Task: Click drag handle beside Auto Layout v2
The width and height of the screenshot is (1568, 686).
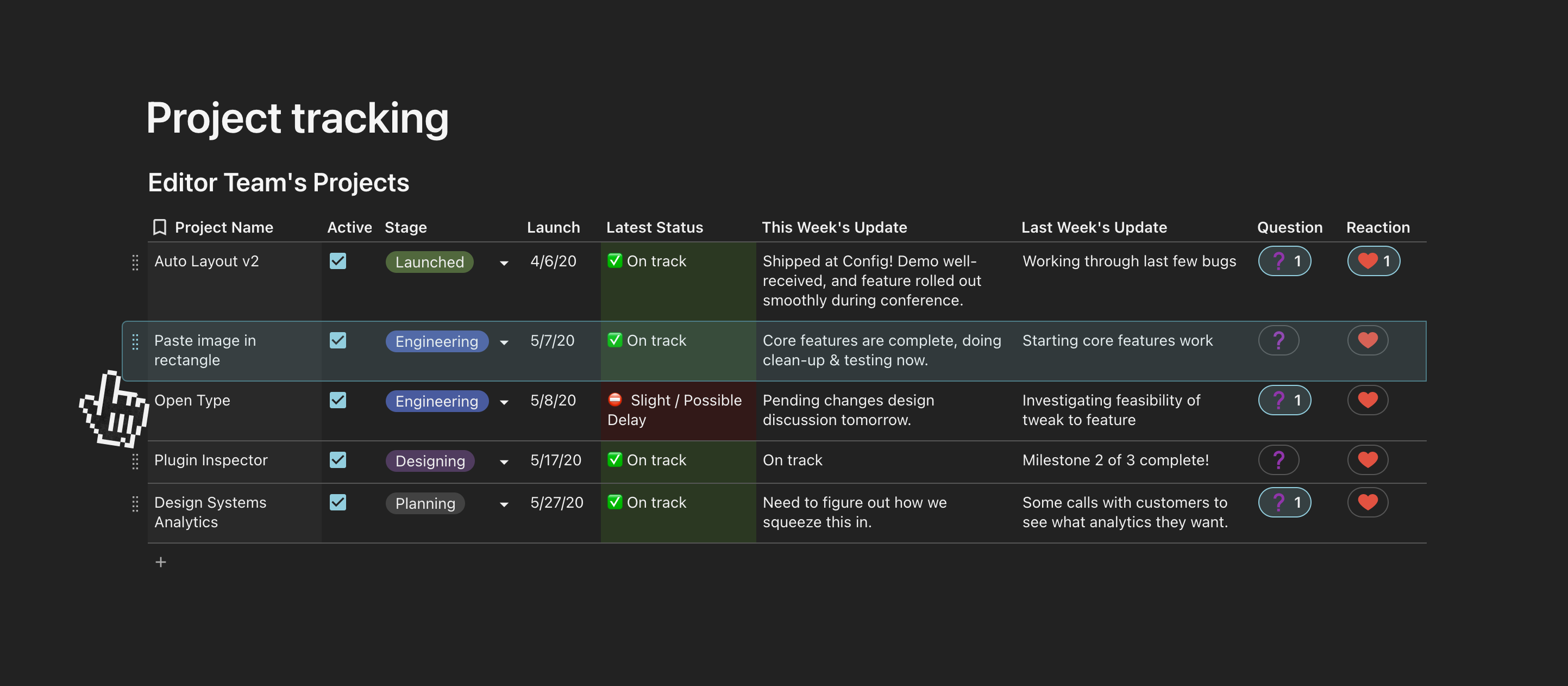Action: point(135,263)
